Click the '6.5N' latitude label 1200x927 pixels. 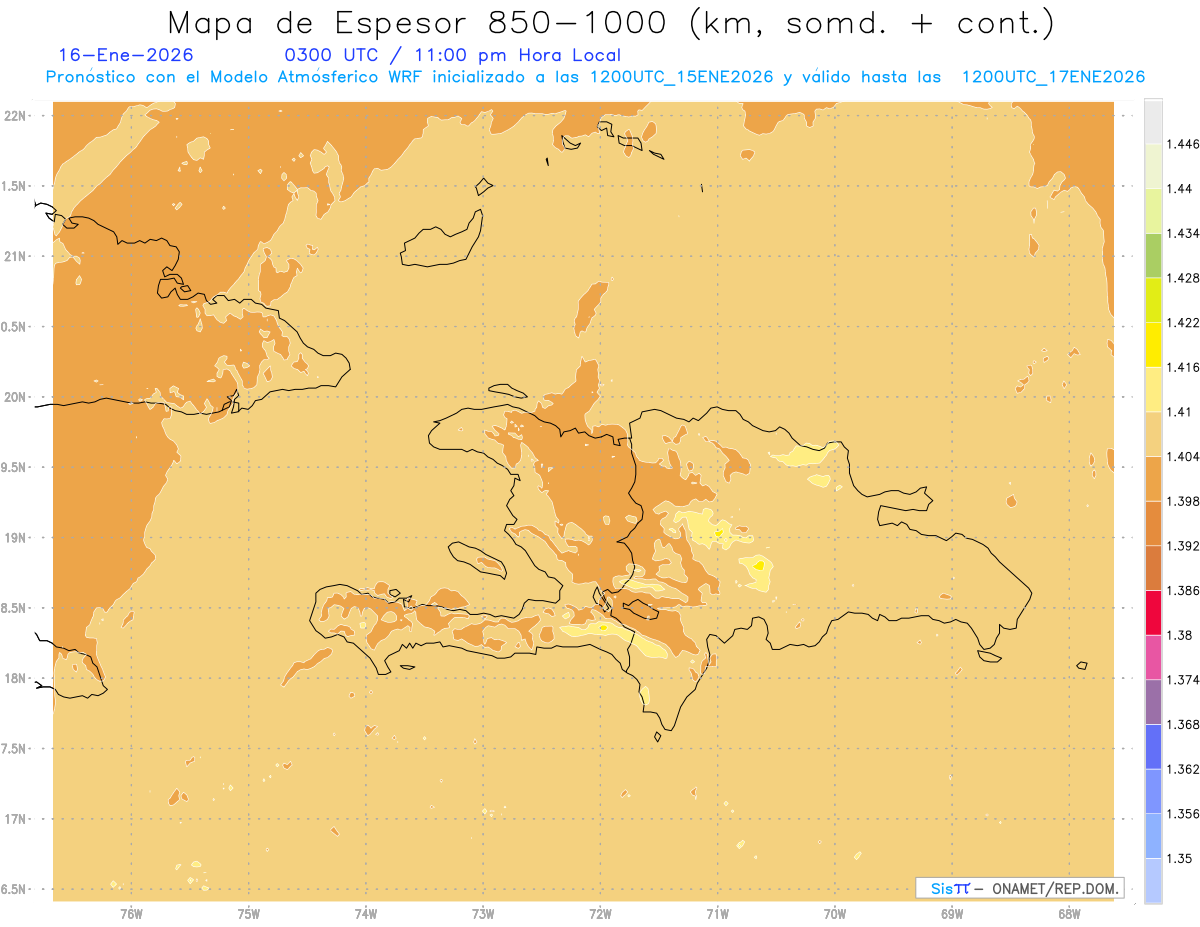coord(15,890)
